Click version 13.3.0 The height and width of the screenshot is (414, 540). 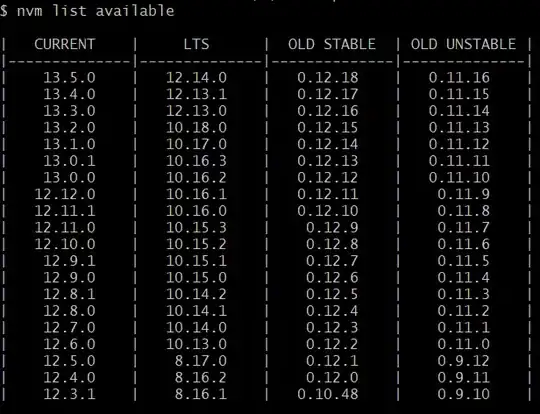[69, 111]
